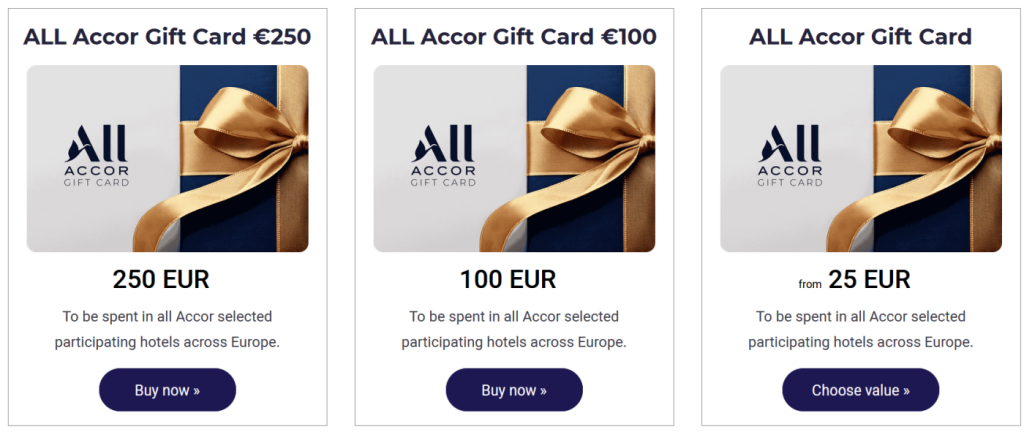
Task: Select the ALL Accor Gift Card heading without amount
Action: click(860, 37)
